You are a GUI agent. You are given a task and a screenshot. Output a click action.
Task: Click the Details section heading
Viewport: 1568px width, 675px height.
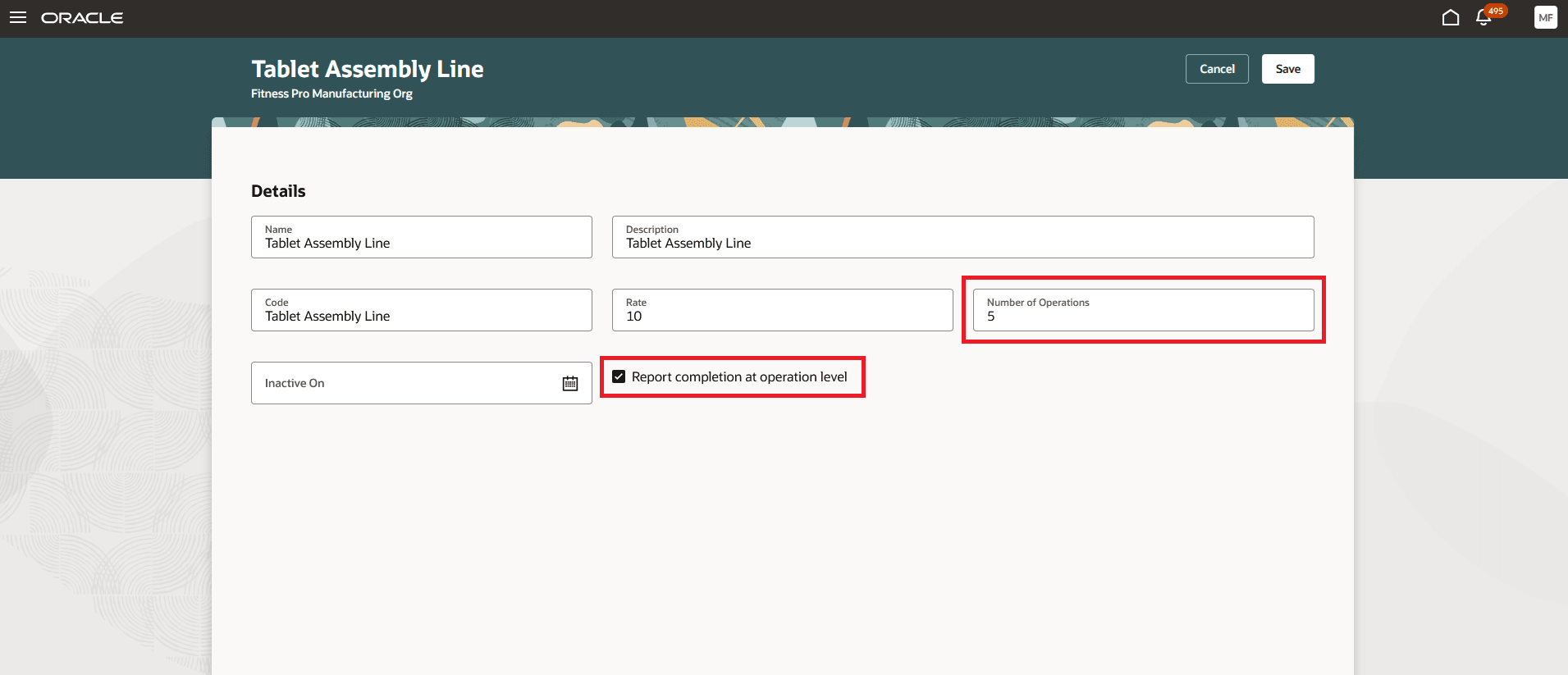[278, 191]
